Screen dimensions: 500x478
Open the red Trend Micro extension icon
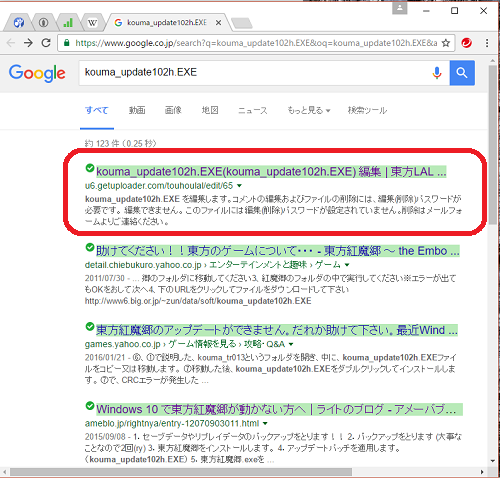(467, 43)
